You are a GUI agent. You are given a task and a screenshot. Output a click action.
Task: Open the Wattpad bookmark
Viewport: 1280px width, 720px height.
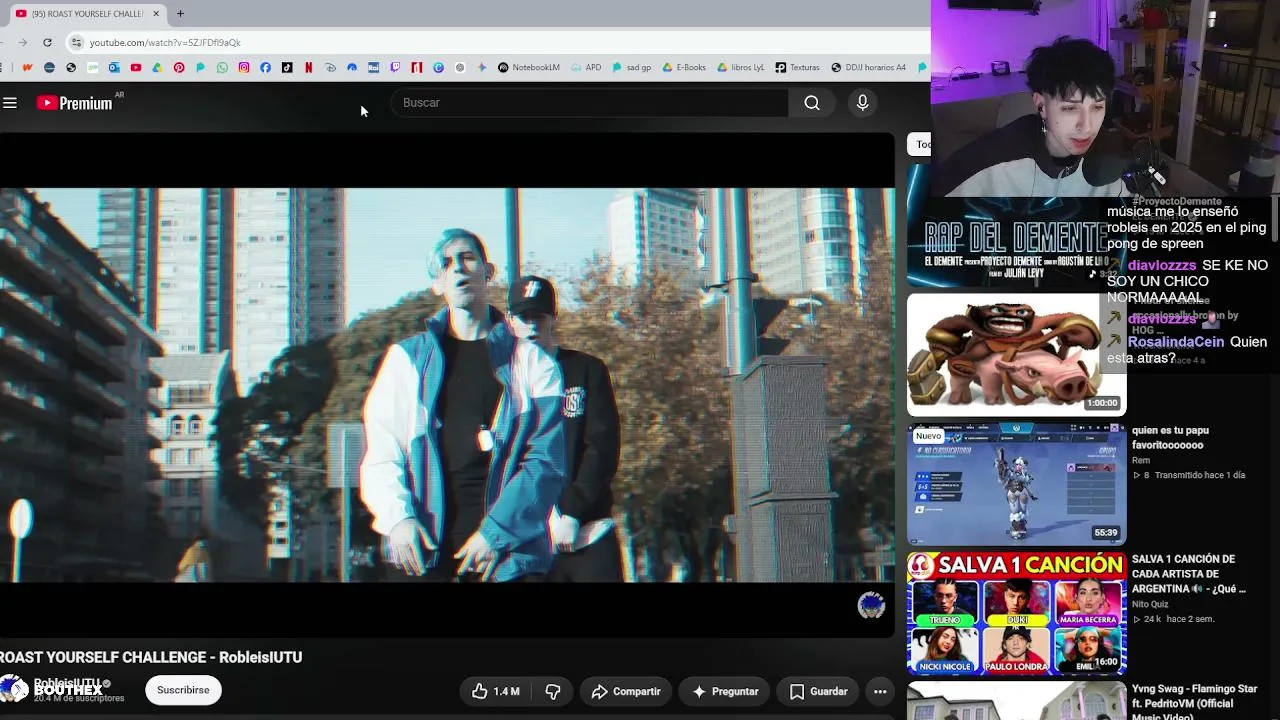coord(27,68)
